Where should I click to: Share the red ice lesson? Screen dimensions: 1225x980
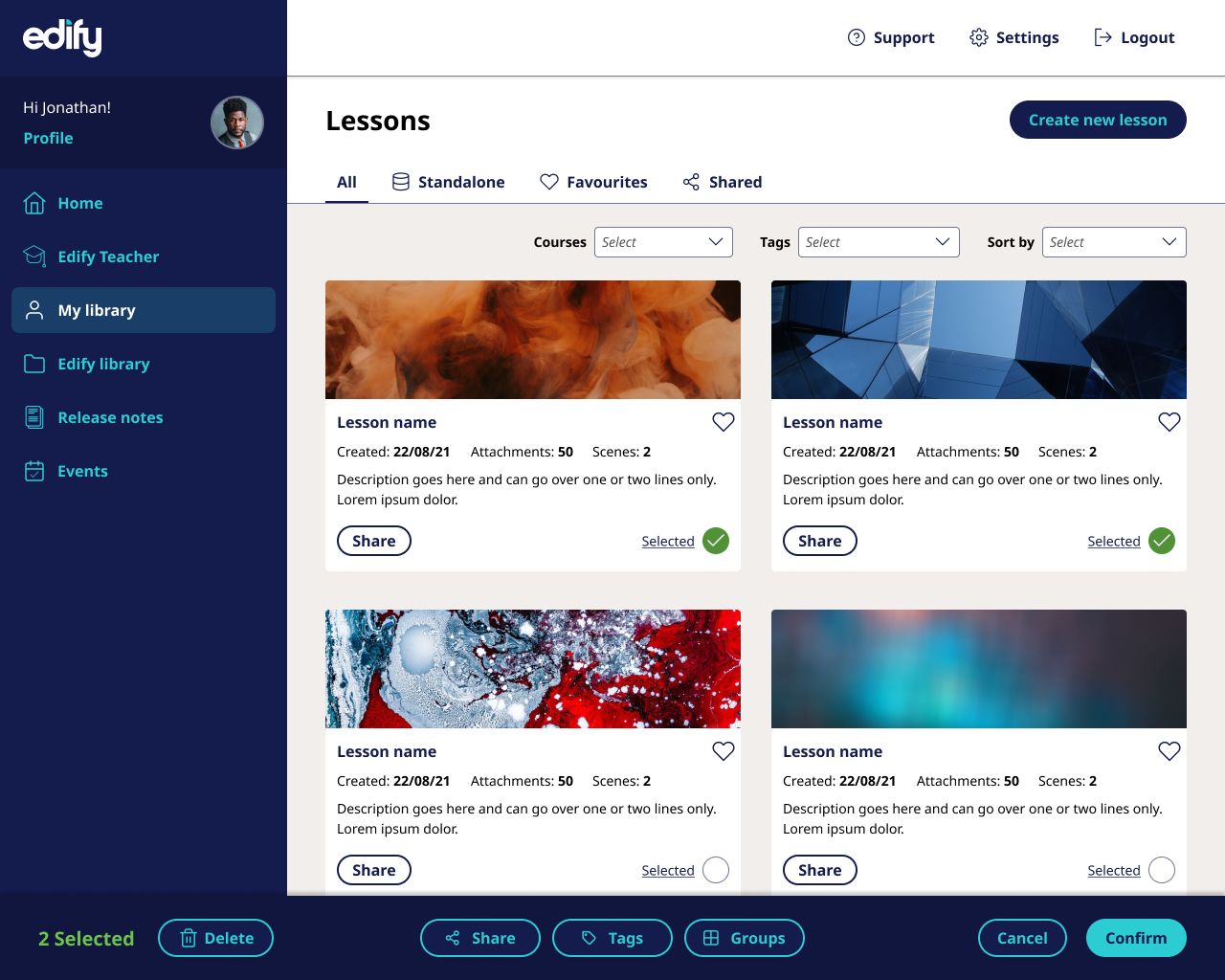point(374,870)
